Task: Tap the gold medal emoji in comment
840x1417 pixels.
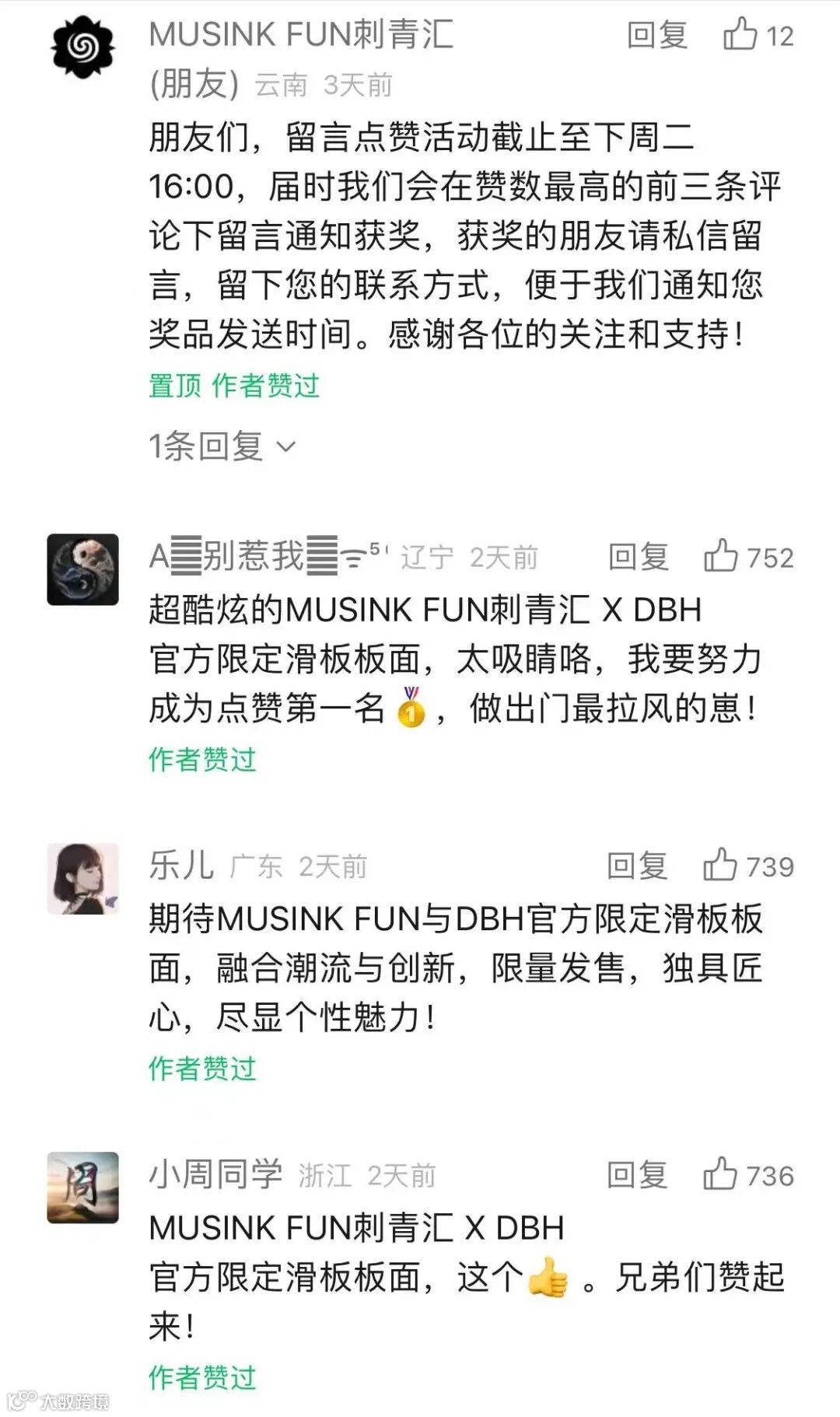Action: (411, 707)
